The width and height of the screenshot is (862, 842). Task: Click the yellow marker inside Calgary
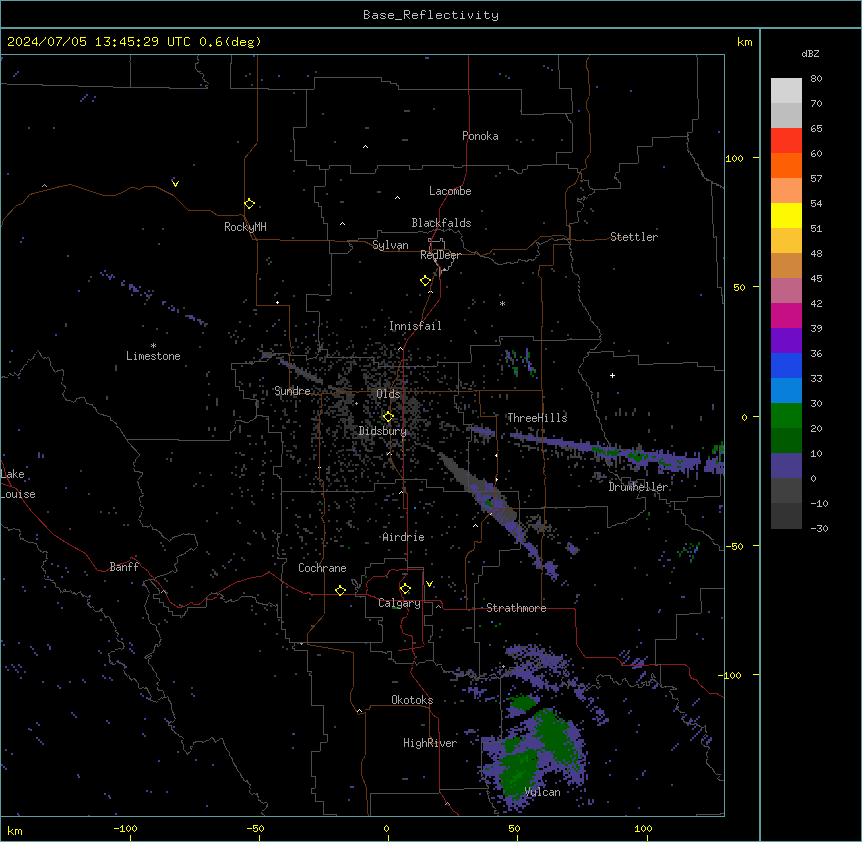point(405,589)
